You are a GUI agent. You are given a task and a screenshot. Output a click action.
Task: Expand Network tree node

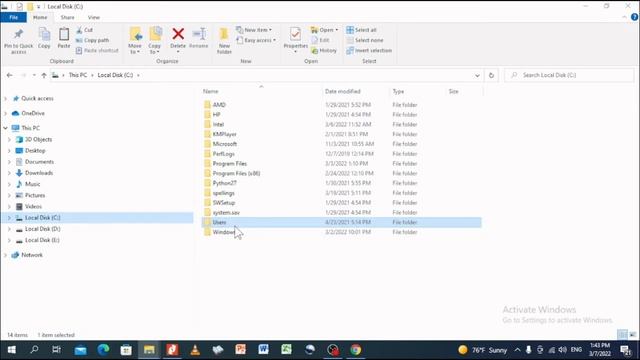(x=5, y=255)
